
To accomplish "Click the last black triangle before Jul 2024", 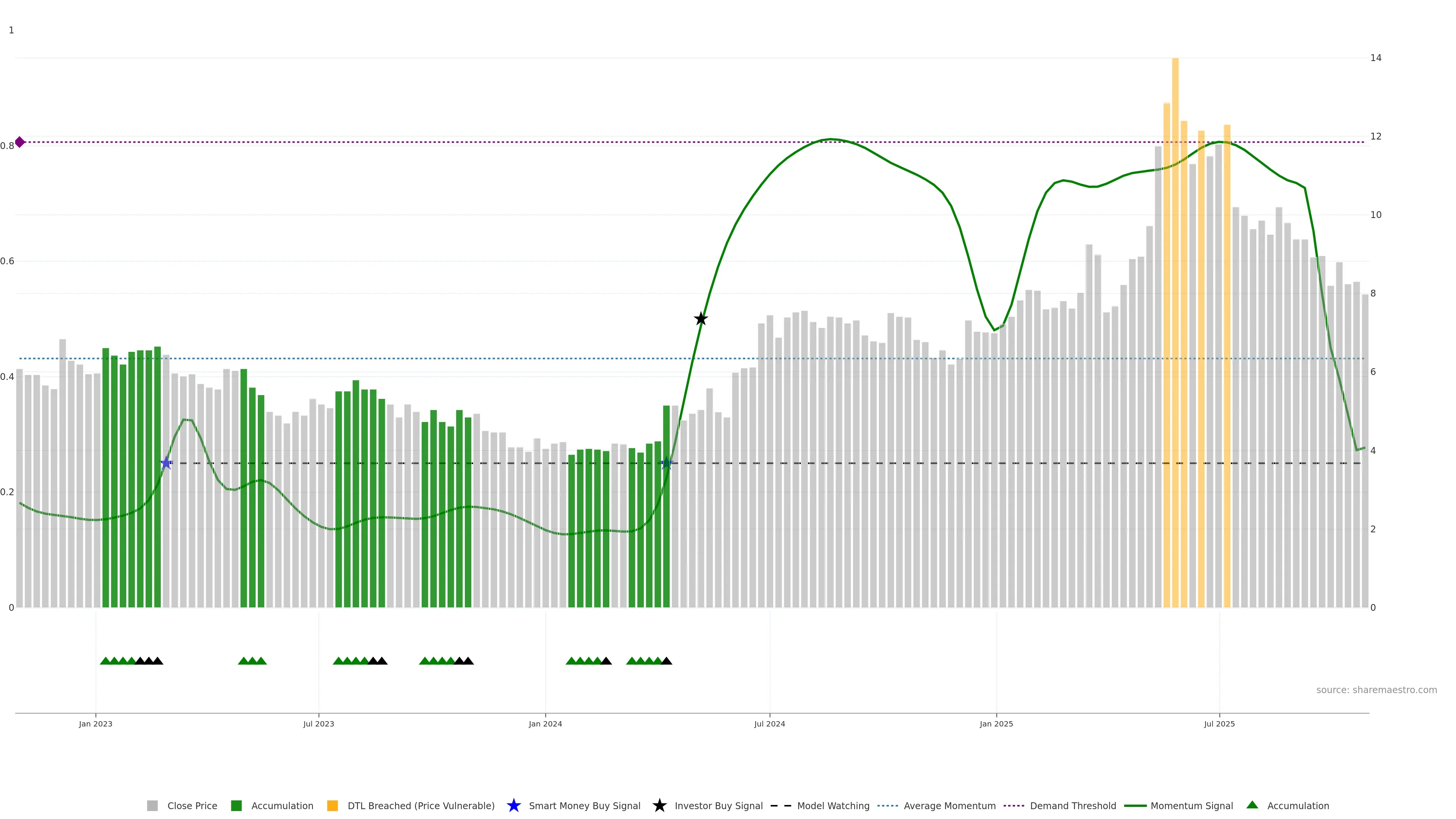I will click(667, 661).
